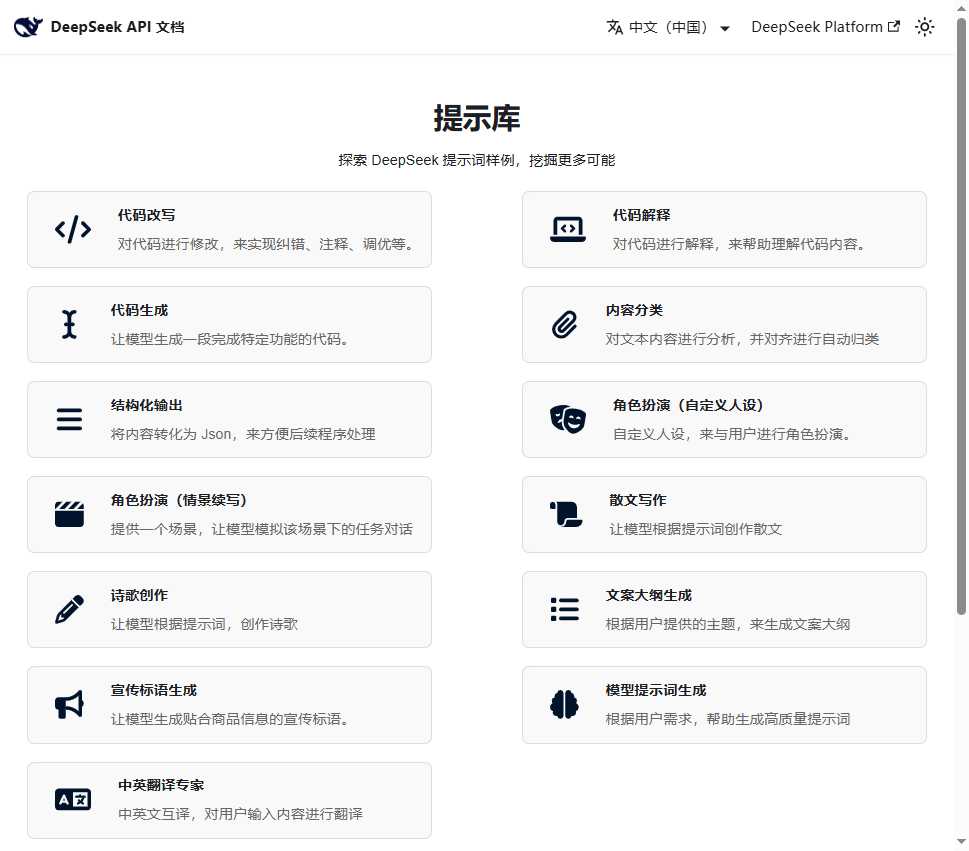This screenshot has height=851, width=969.
Task: Select the 诗歌创作 pencil icon
Action: pyautogui.click(x=69, y=609)
